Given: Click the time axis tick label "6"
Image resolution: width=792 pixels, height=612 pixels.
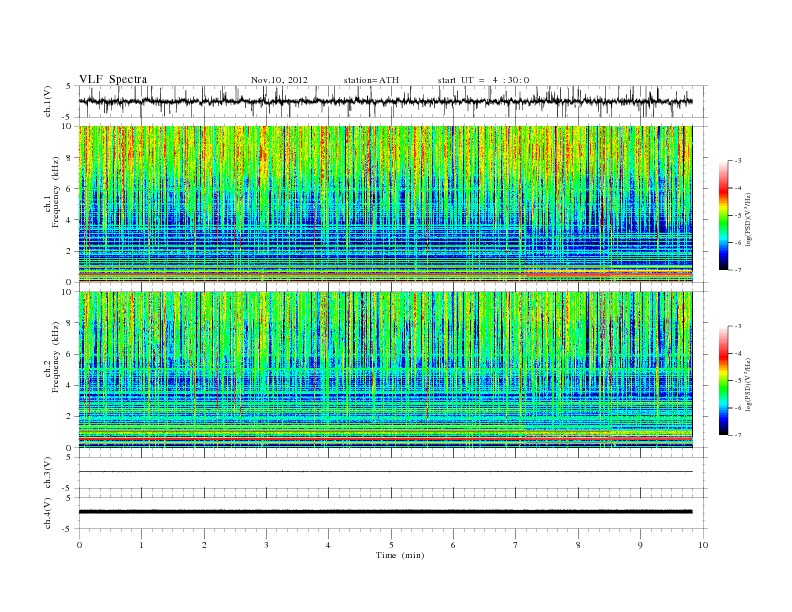Looking at the screenshot, I should point(453,545).
